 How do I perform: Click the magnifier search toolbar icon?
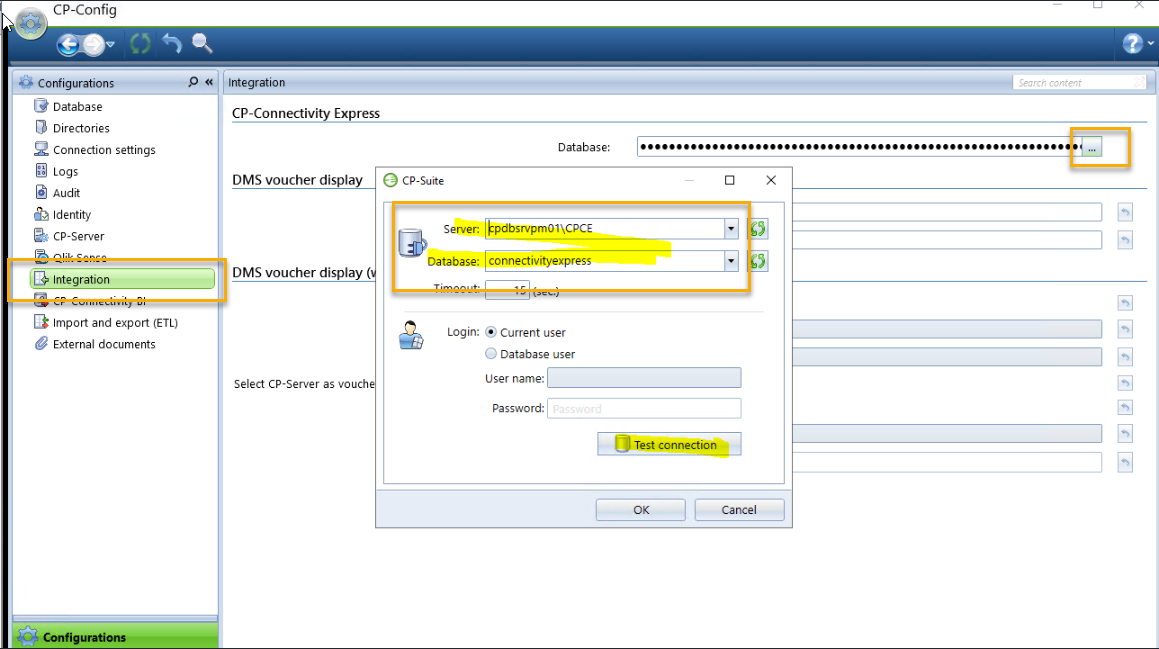202,43
